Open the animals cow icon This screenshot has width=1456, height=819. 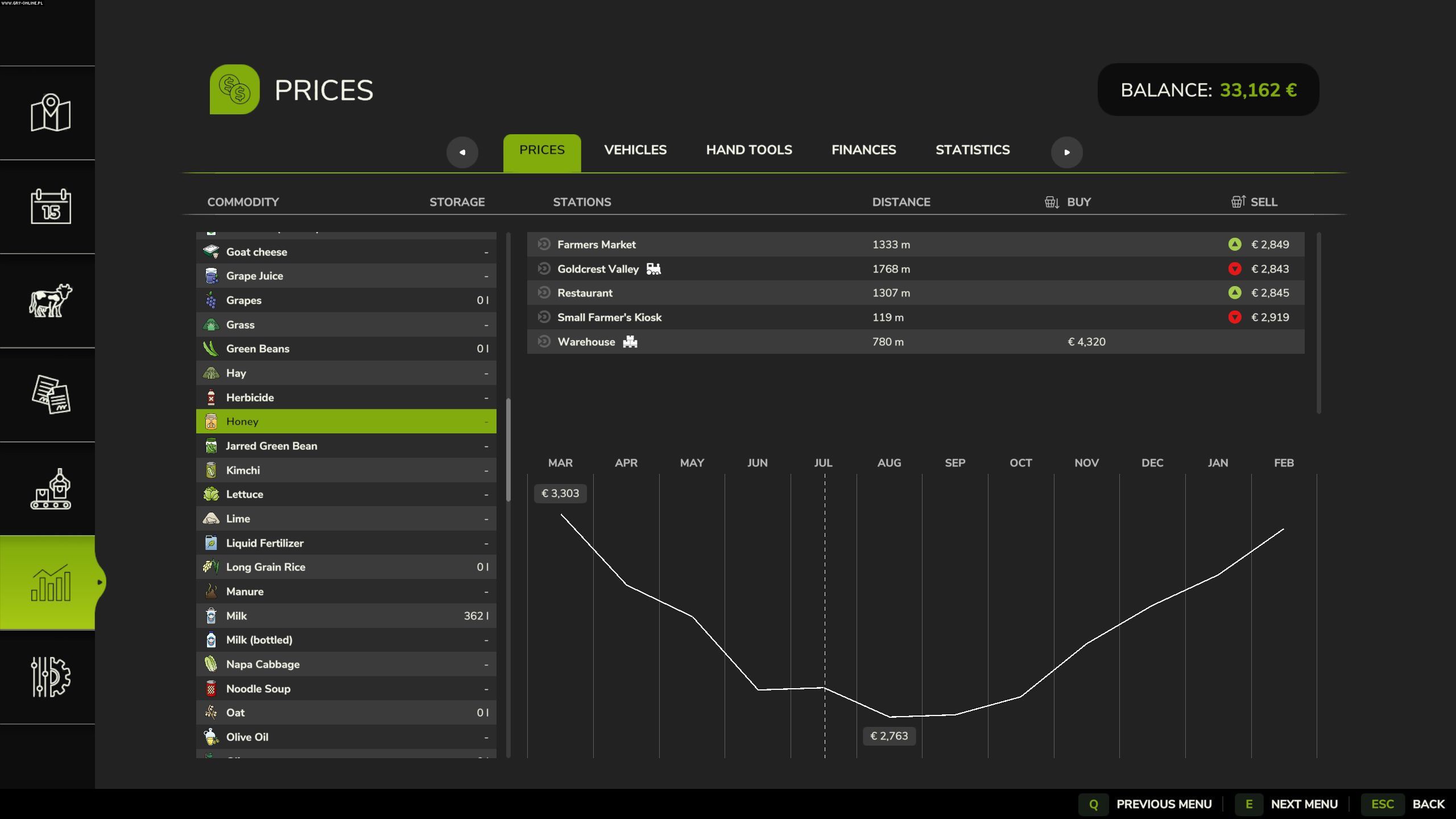50,300
